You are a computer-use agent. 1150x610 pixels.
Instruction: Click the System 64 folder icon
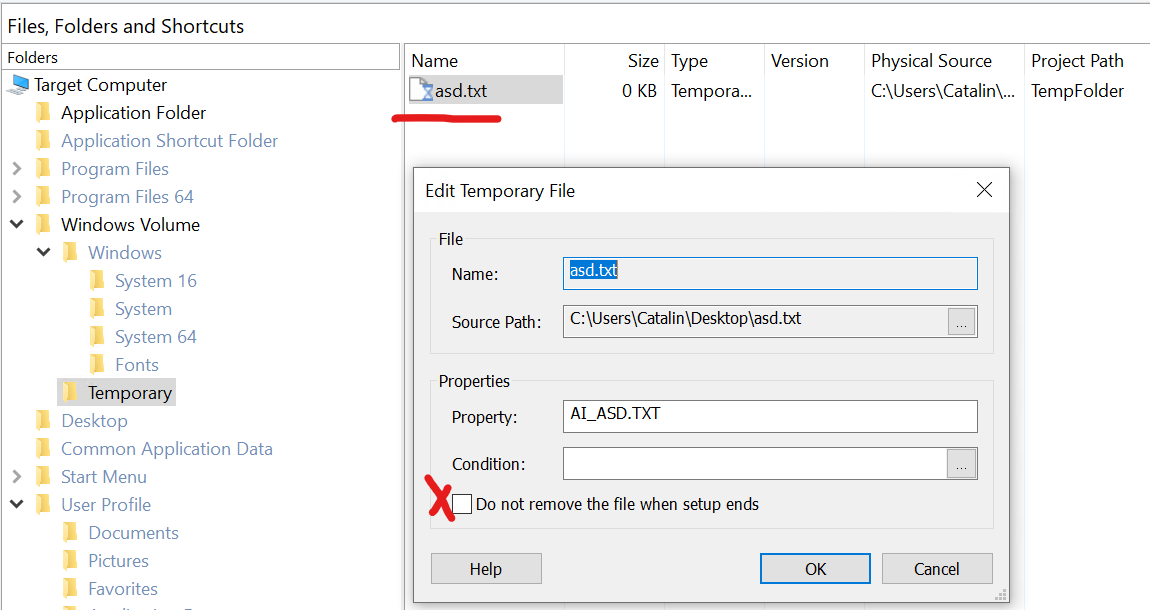(97, 337)
